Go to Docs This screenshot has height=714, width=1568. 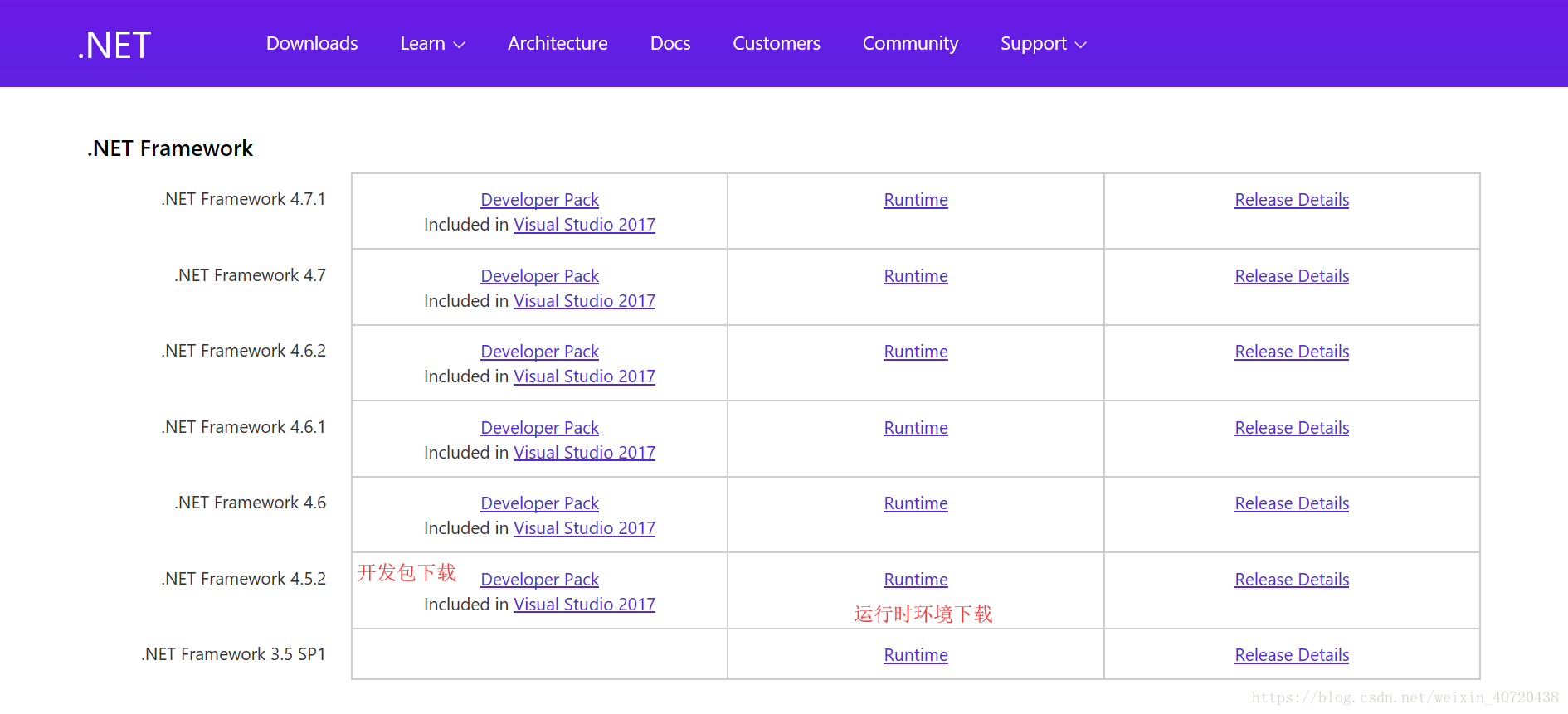pos(670,43)
